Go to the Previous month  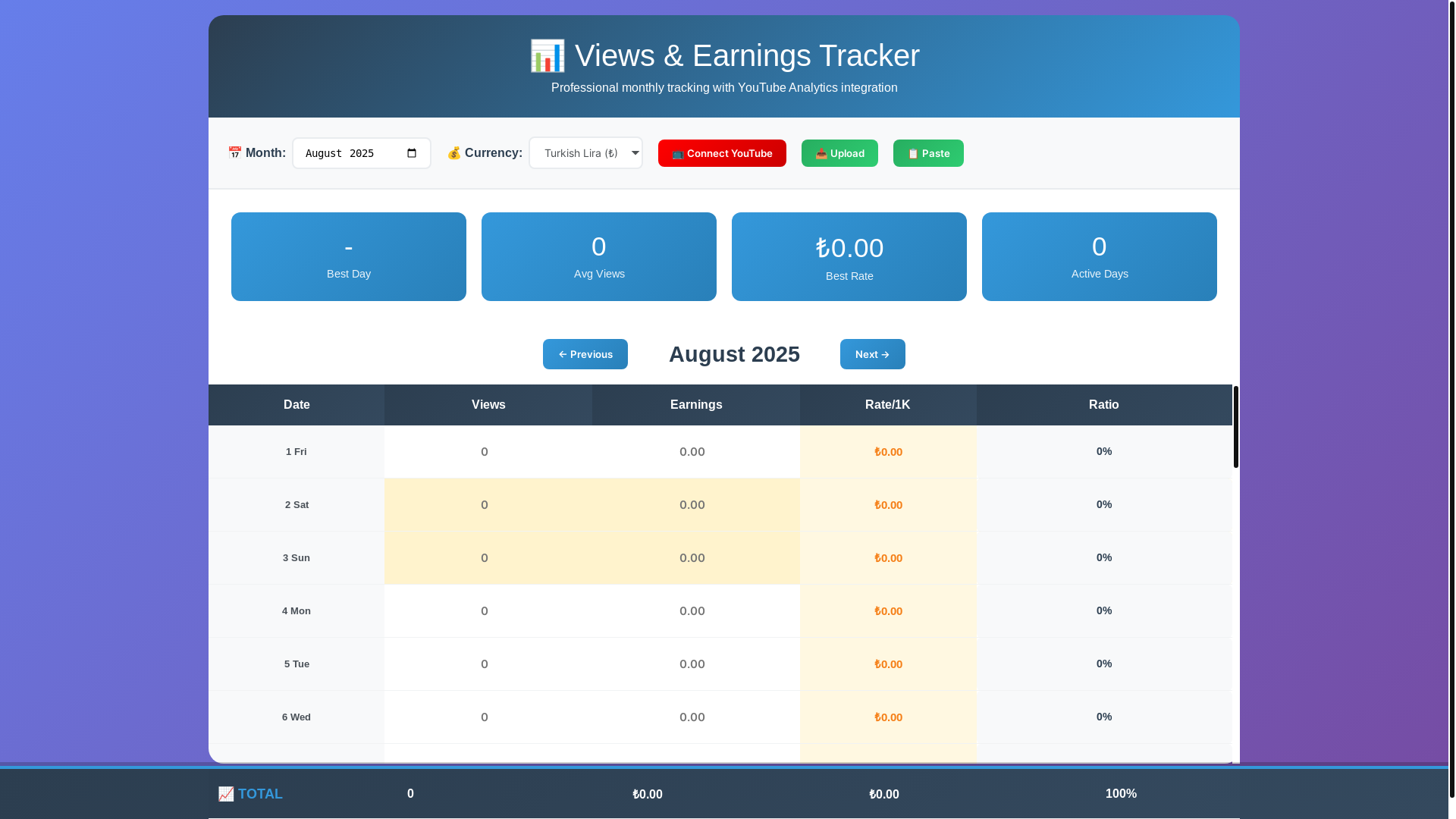tap(585, 354)
